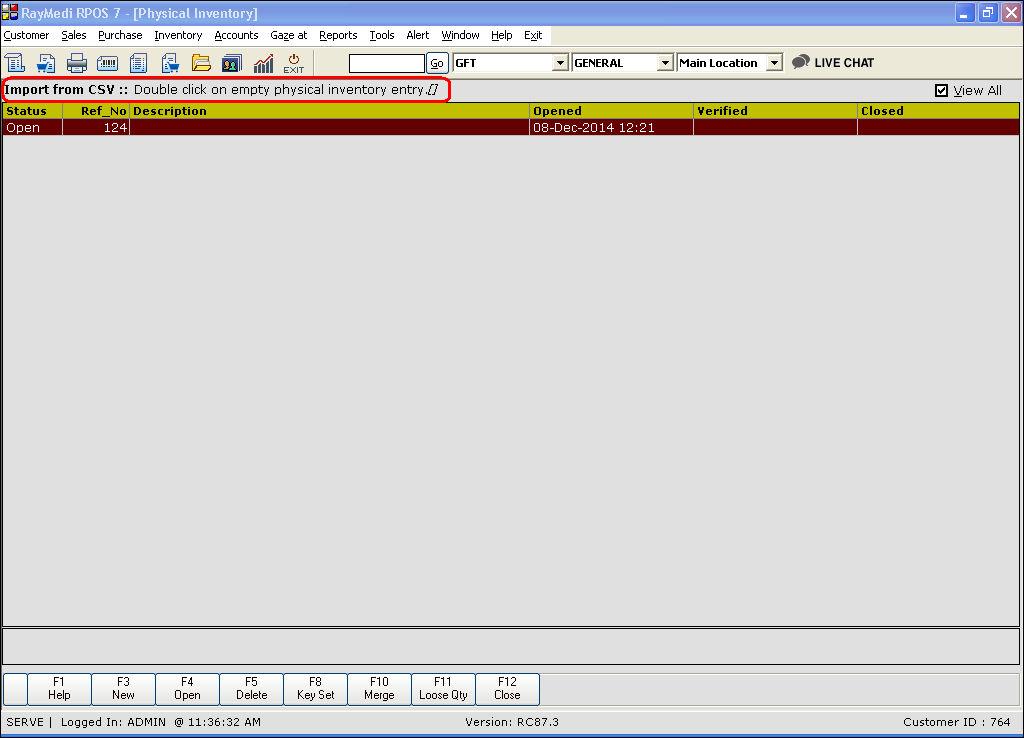Open the Tools menu

pos(382,35)
